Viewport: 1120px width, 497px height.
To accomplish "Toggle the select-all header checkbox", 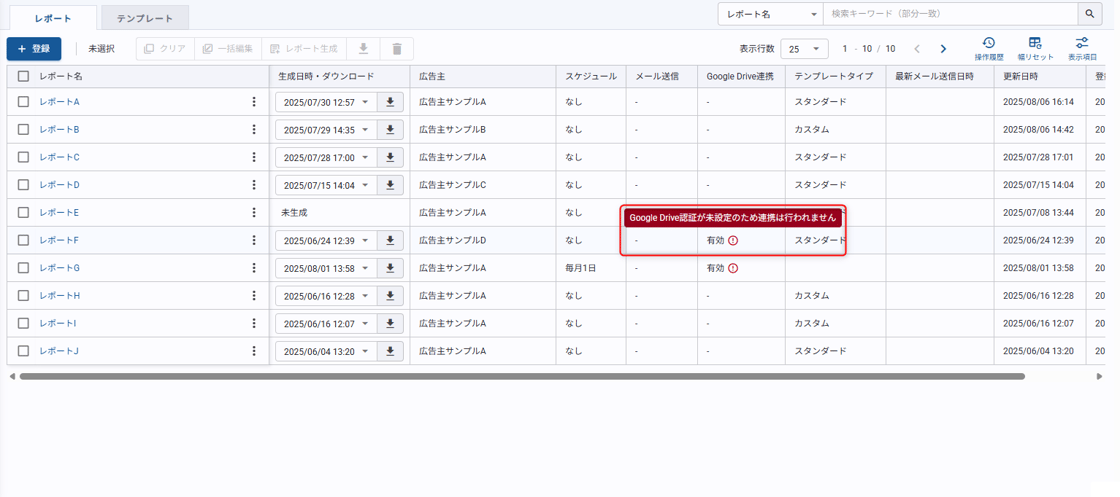I will [24, 76].
